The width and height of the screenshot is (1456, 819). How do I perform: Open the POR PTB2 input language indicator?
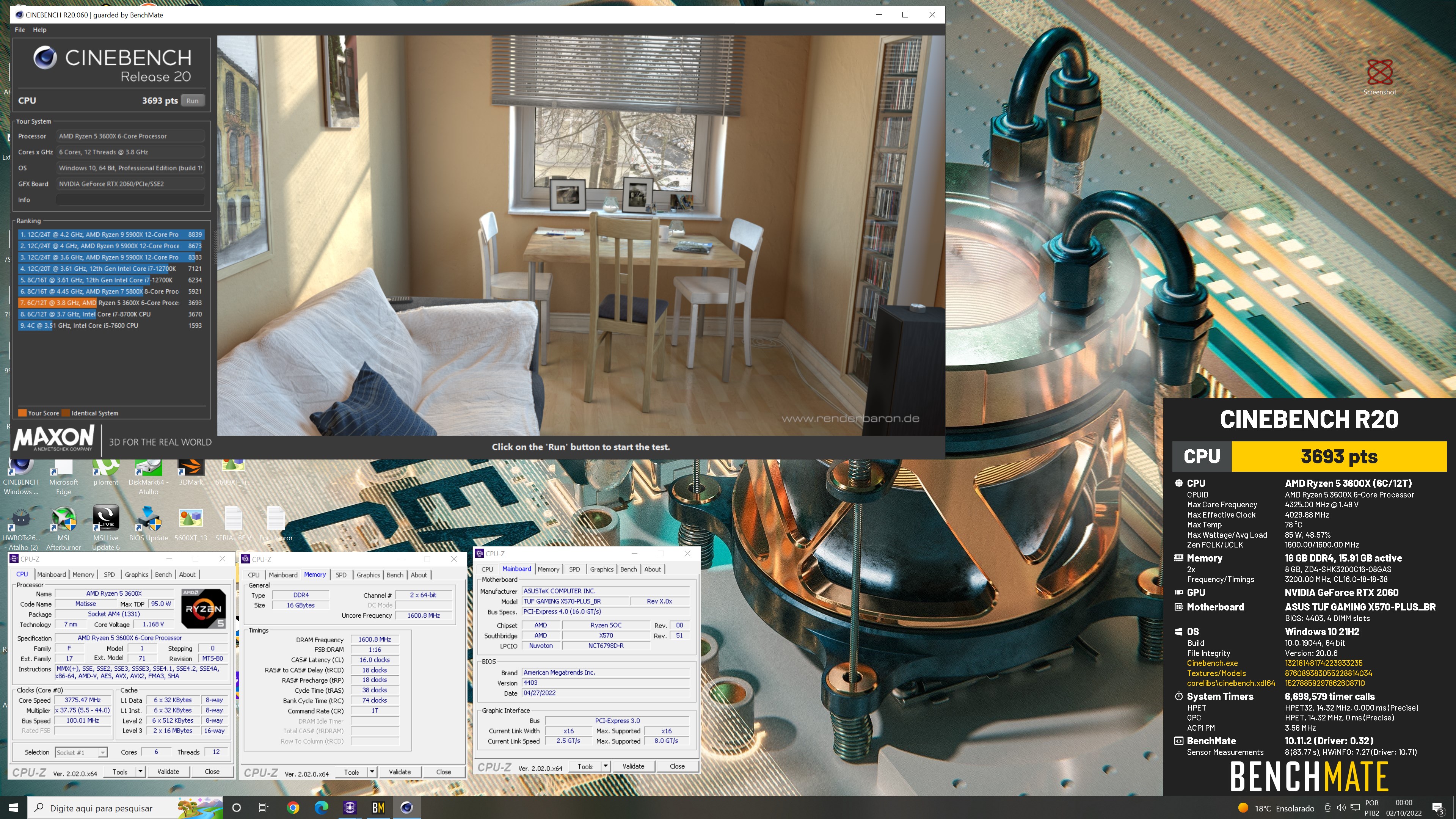(1372, 808)
